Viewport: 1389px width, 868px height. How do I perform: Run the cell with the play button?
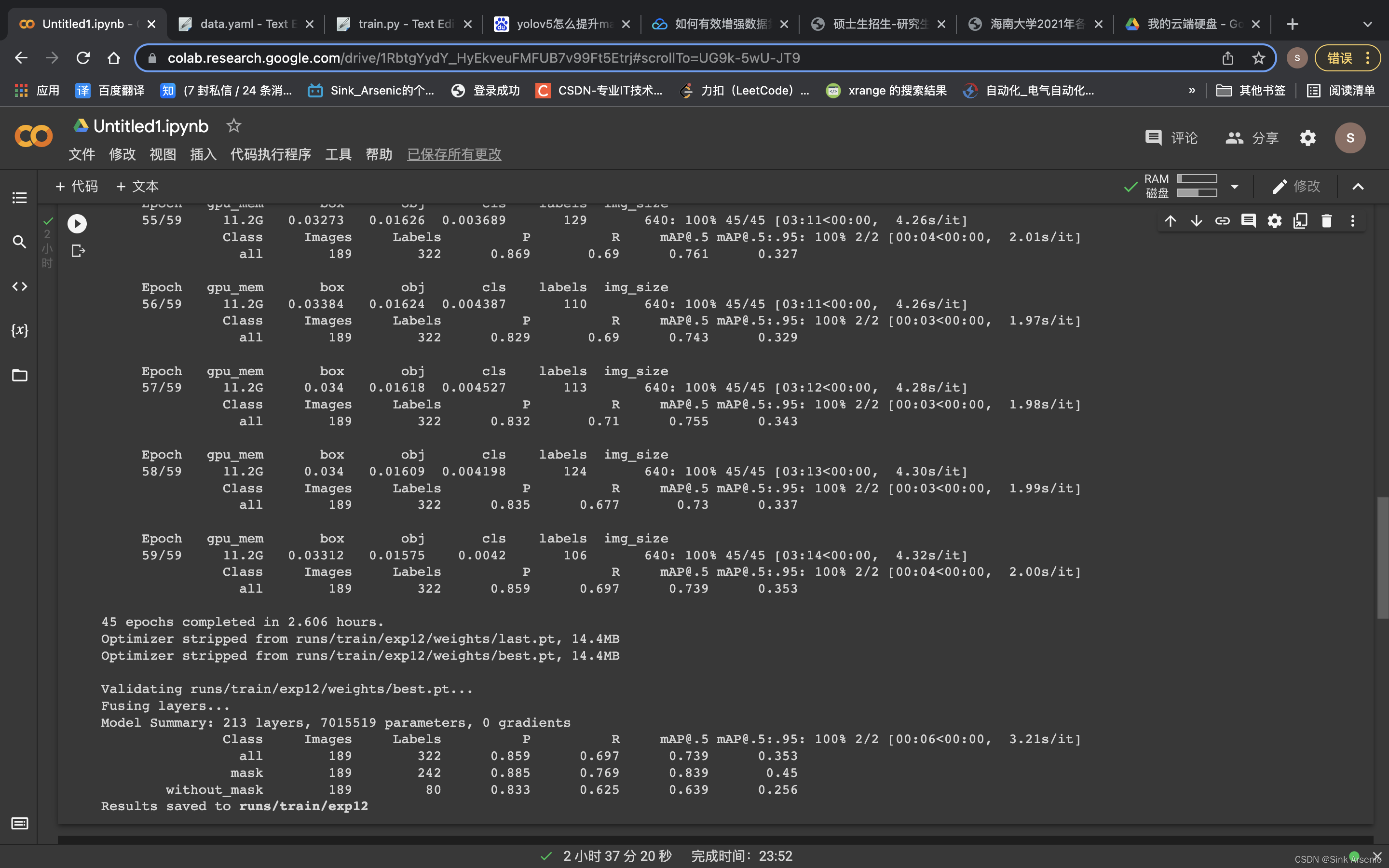(77, 223)
